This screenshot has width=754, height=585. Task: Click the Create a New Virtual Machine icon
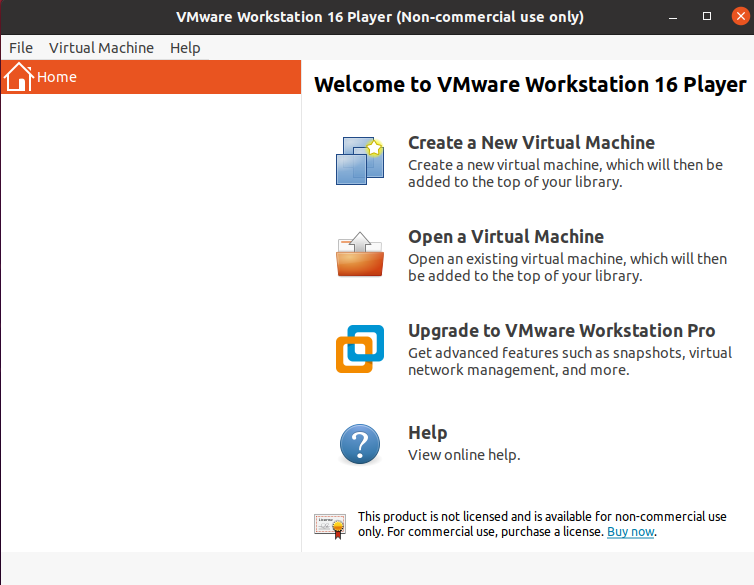pos(360,161)
